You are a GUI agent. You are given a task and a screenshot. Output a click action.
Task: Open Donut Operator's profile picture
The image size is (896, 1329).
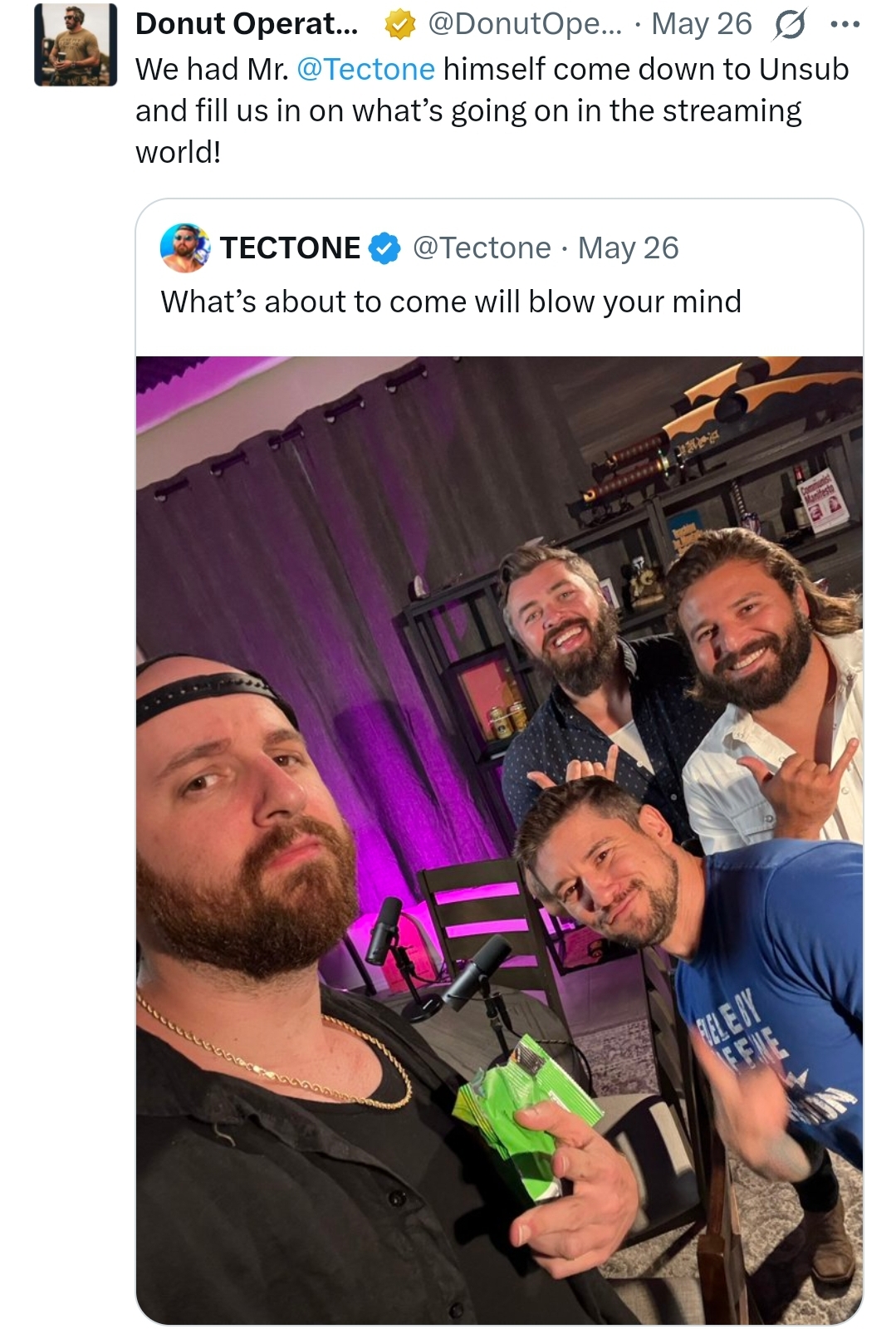76,45
